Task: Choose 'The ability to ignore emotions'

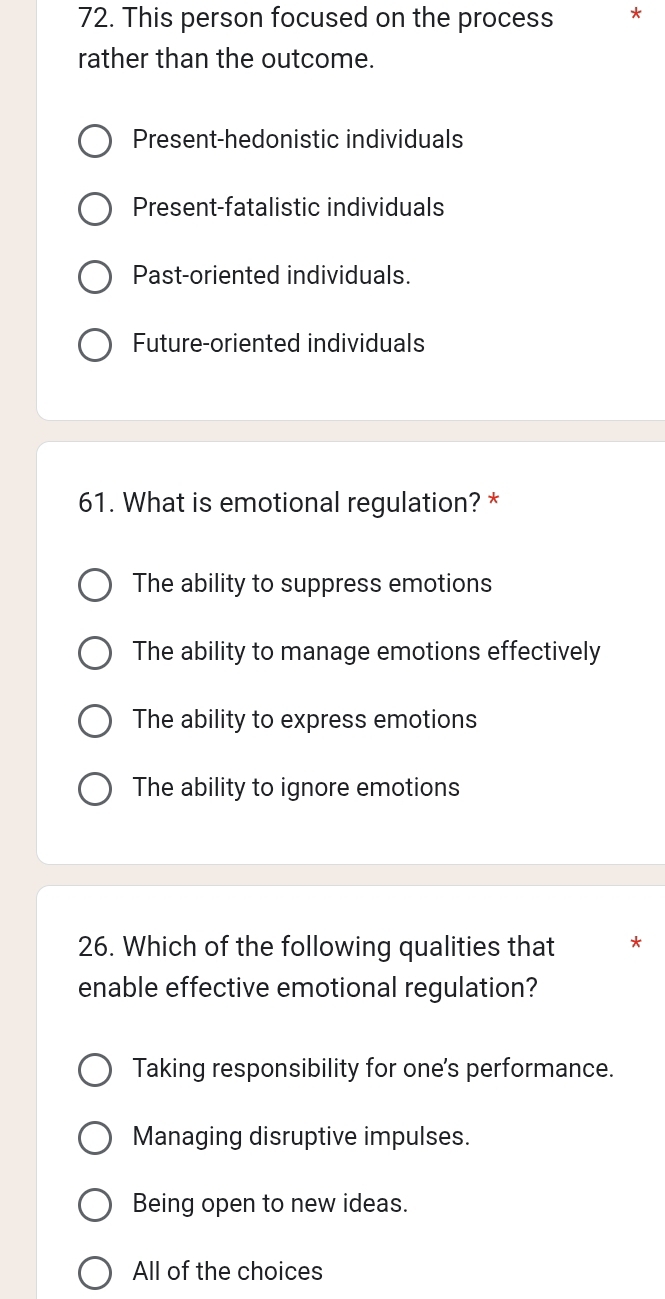Action: click(95, 789)
